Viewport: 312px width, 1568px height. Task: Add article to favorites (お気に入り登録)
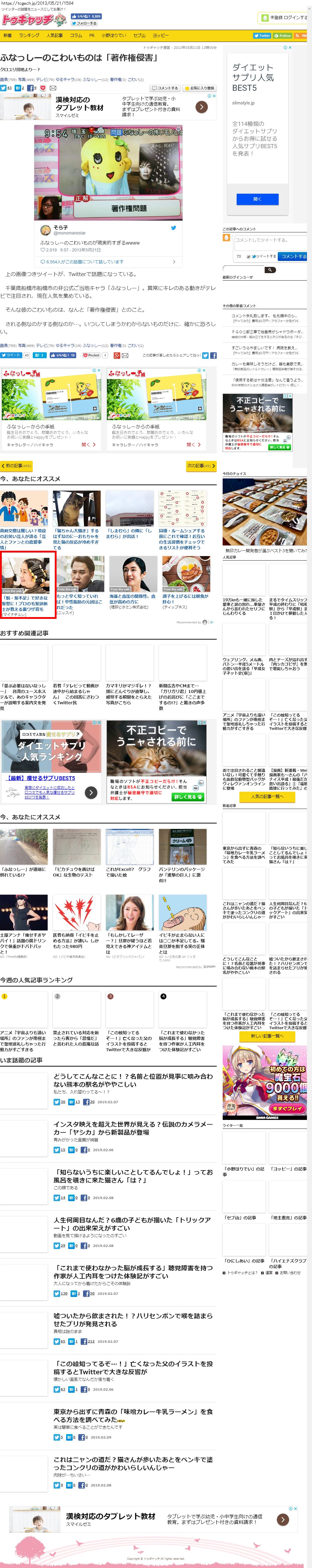(199, 88)
